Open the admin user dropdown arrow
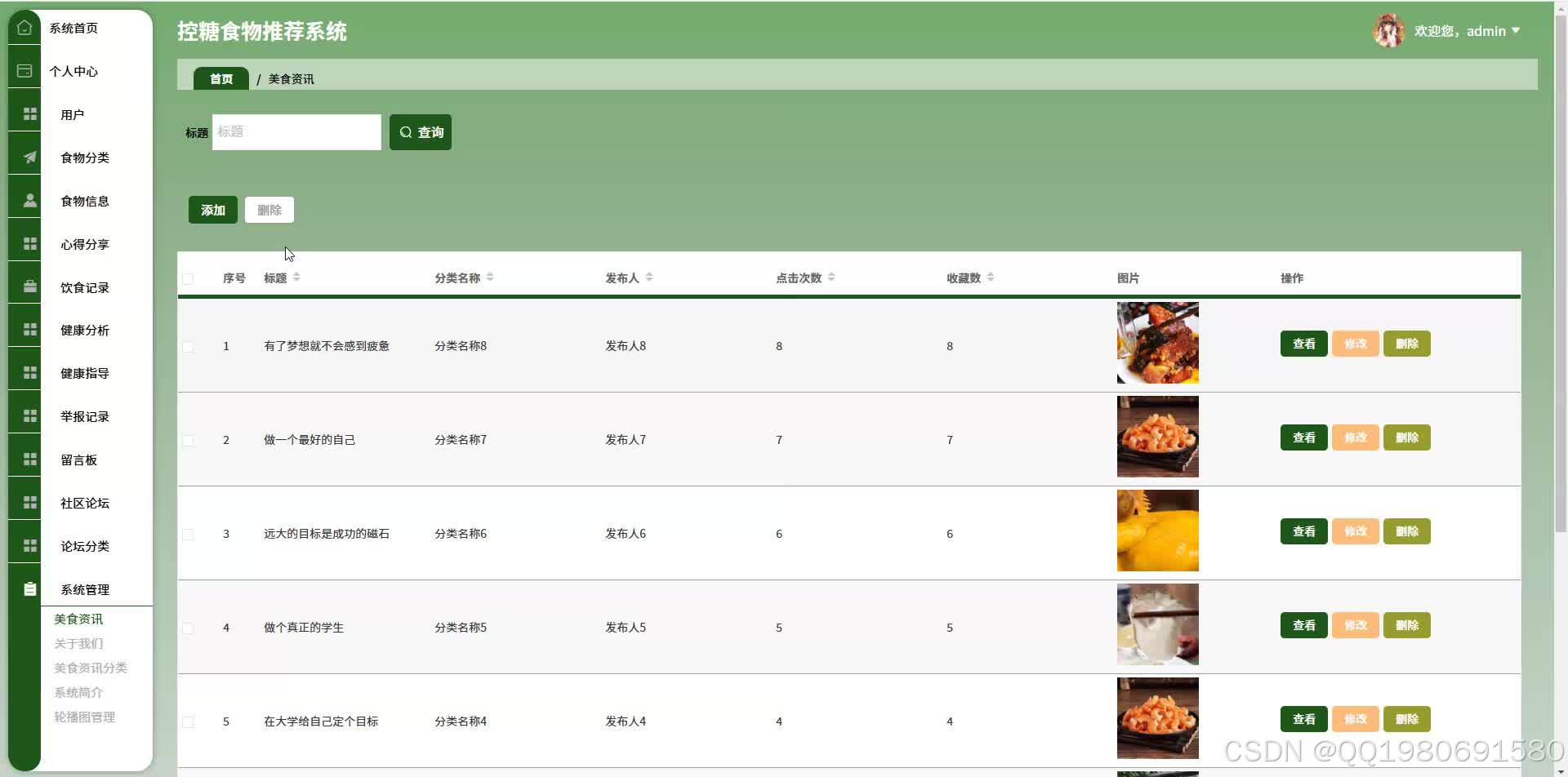The width and height of the screenshot is (1568, 777). 1516,31
